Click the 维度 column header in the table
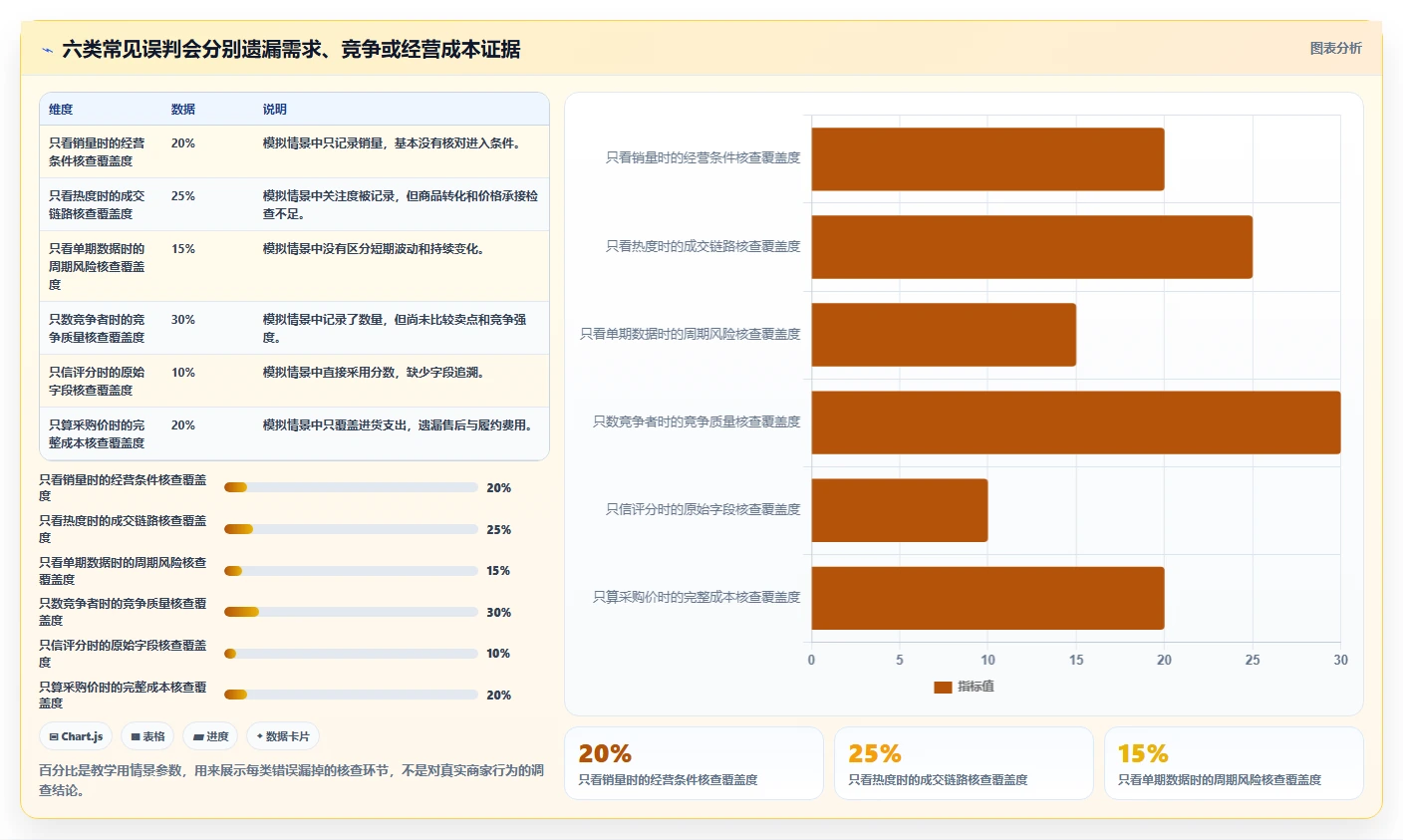 [61, 109]
